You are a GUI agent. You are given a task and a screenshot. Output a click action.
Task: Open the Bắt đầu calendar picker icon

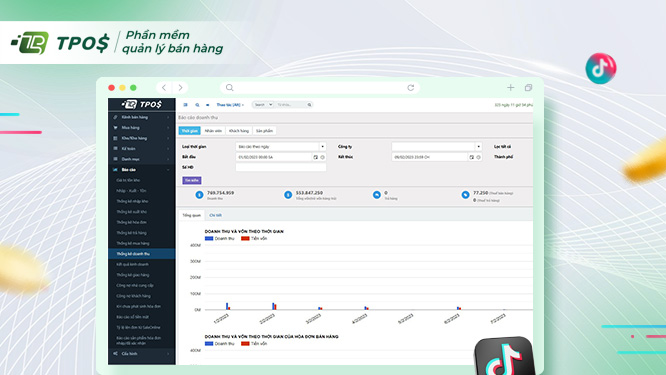pos(316,157)
